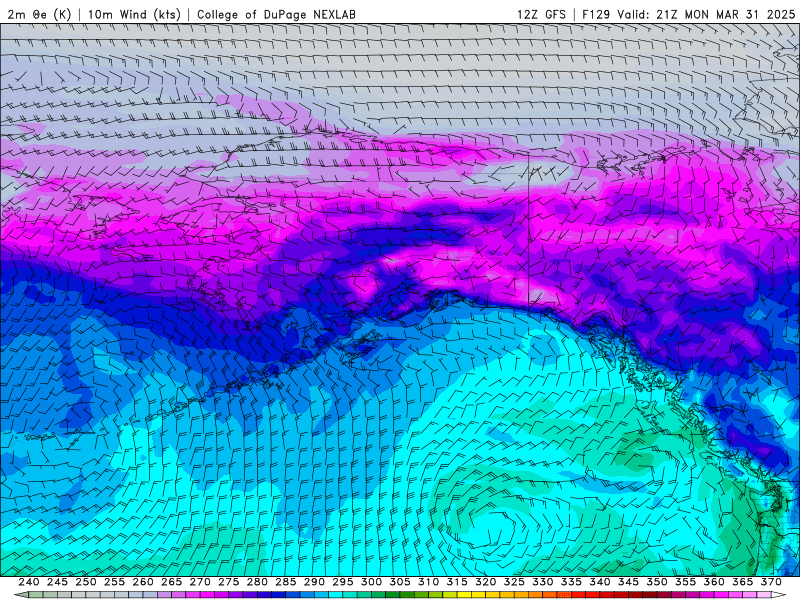Click the 295 value on the color scale
Screen dimensions: 800x600
(343, 582)
